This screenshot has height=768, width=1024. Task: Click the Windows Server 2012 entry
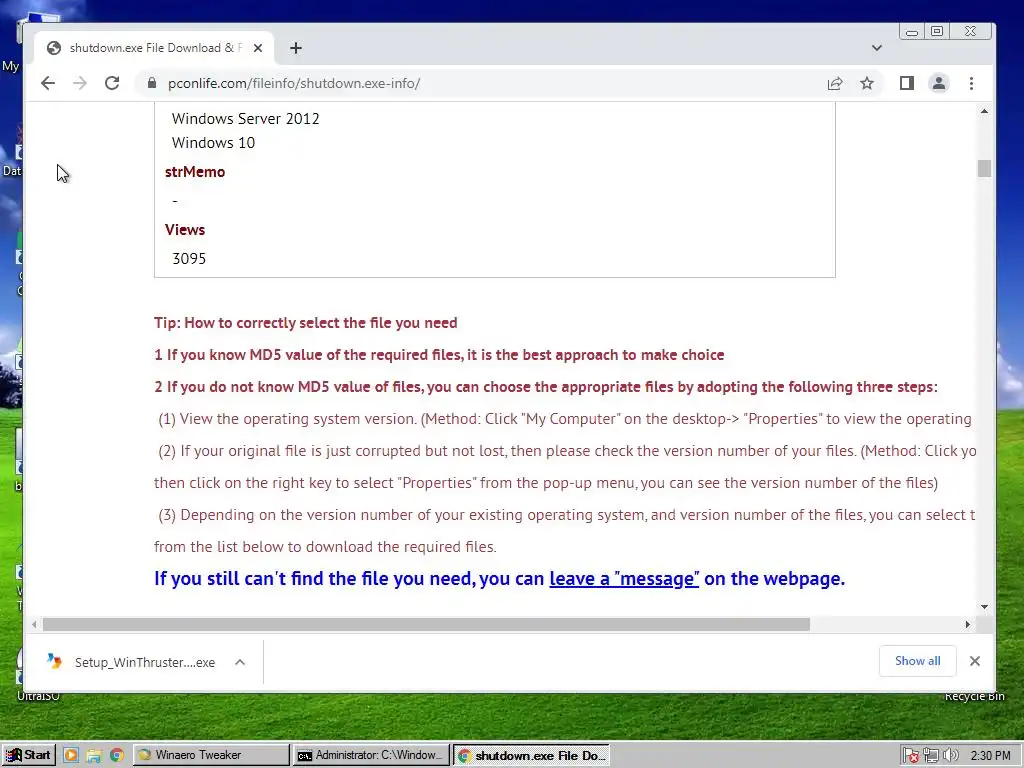(x=246, y=119)
